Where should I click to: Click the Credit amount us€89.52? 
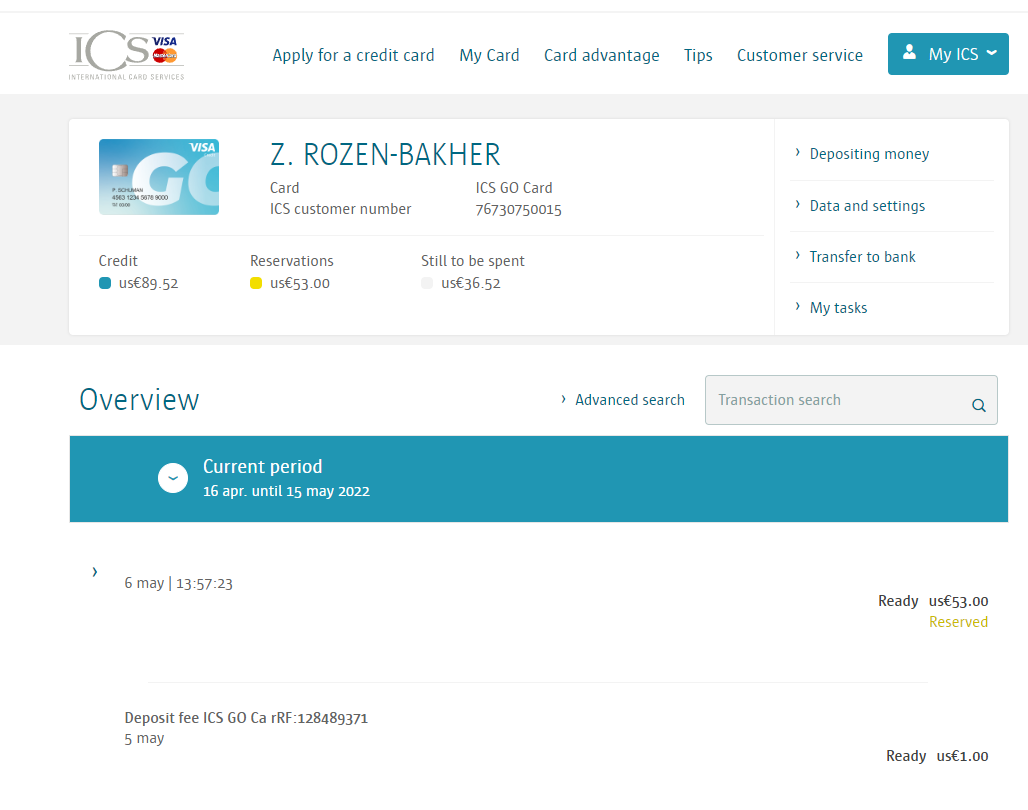point(148,283)
